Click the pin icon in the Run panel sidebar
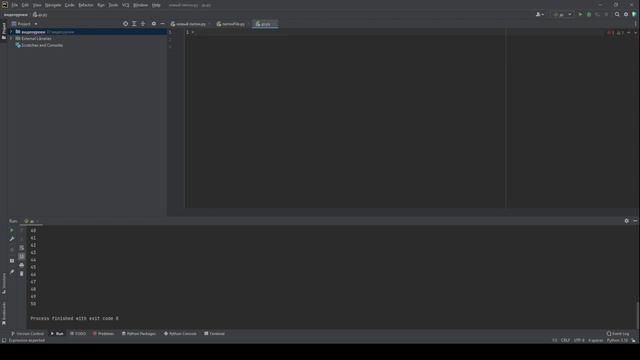Image resolution: width=640 pixels, height=360 pixels. pos(12,272)
